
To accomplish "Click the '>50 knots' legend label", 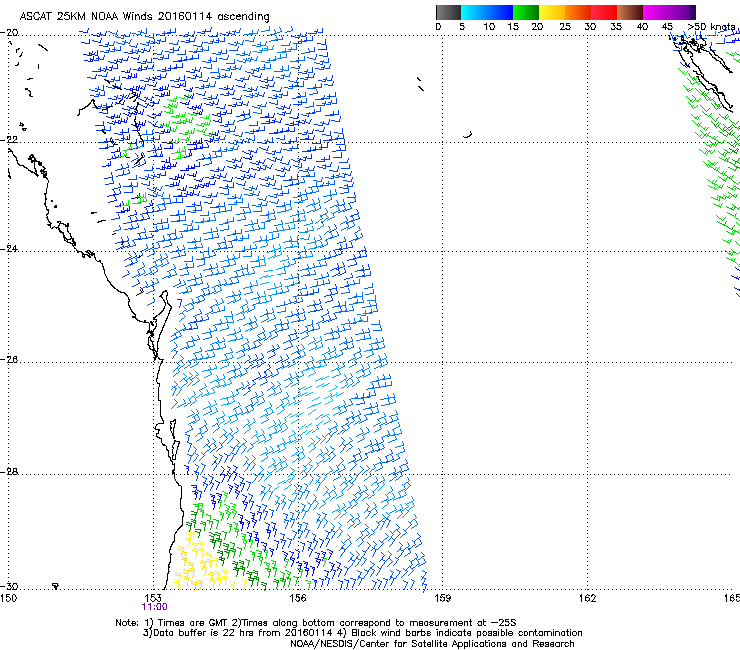I will (x=711, y=27).
